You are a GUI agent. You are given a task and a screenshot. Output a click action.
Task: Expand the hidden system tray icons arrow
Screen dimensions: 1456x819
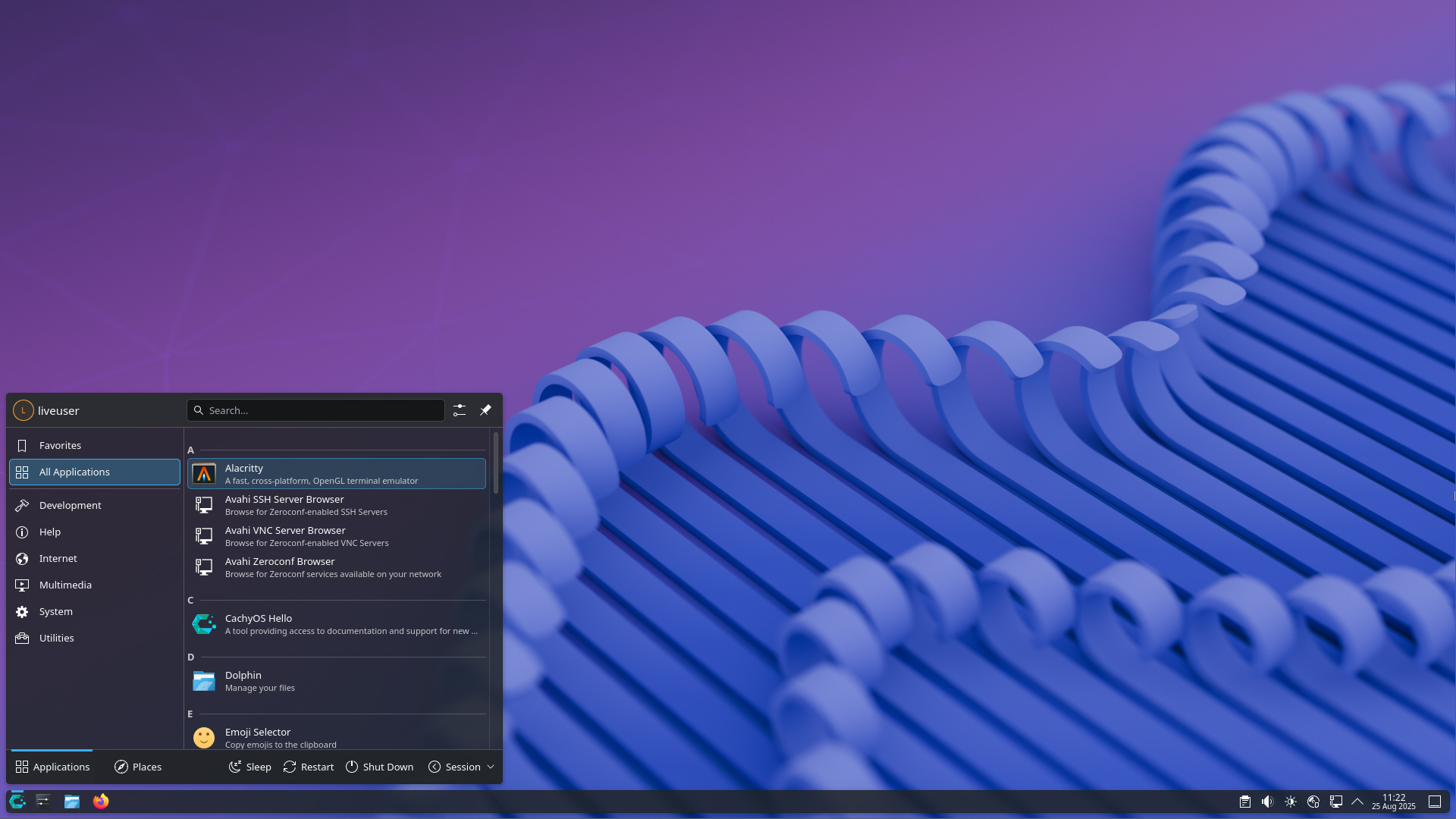(1358, 801)
